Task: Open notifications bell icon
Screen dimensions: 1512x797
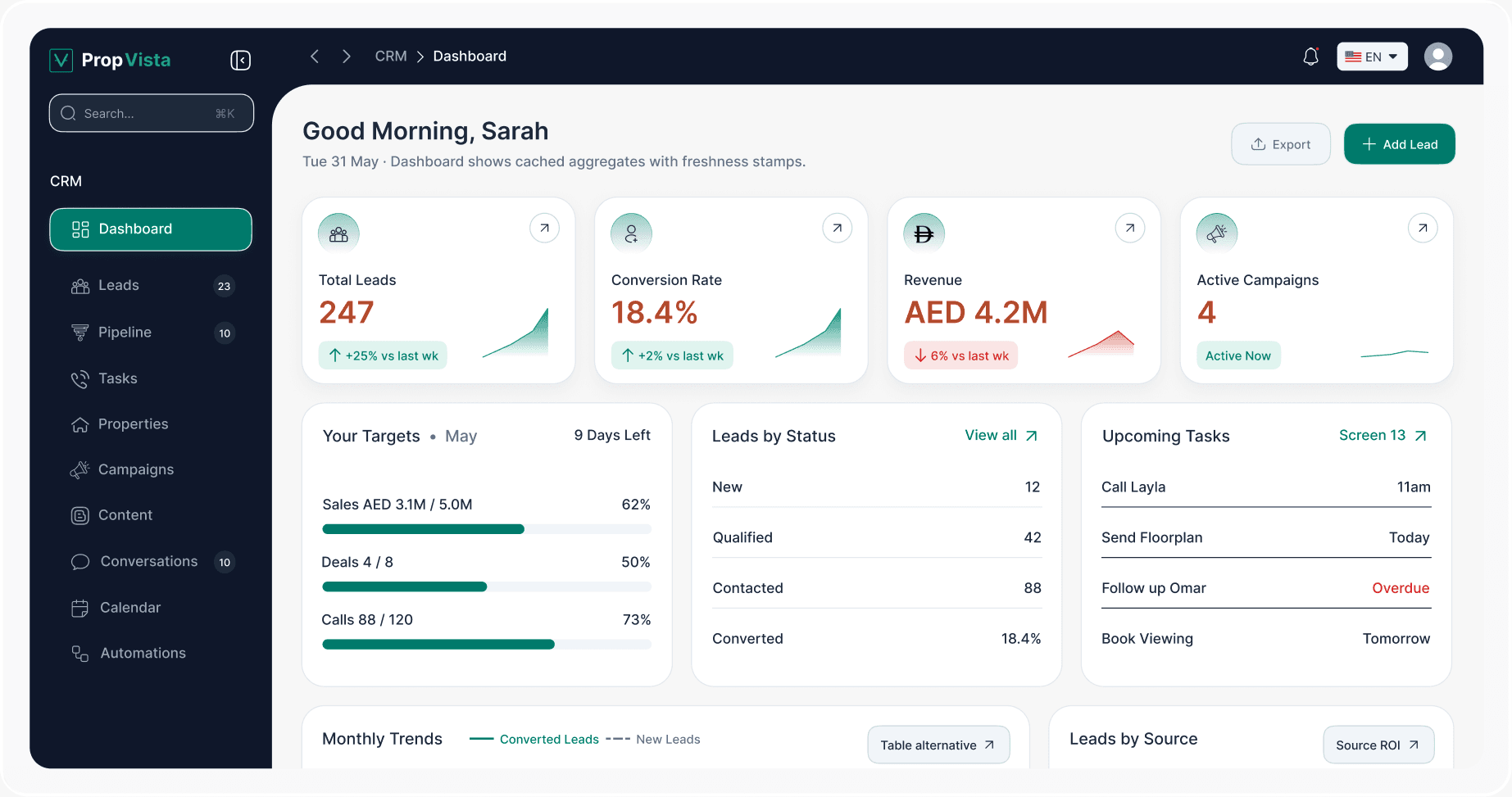Action: (x=1311, y=57)
